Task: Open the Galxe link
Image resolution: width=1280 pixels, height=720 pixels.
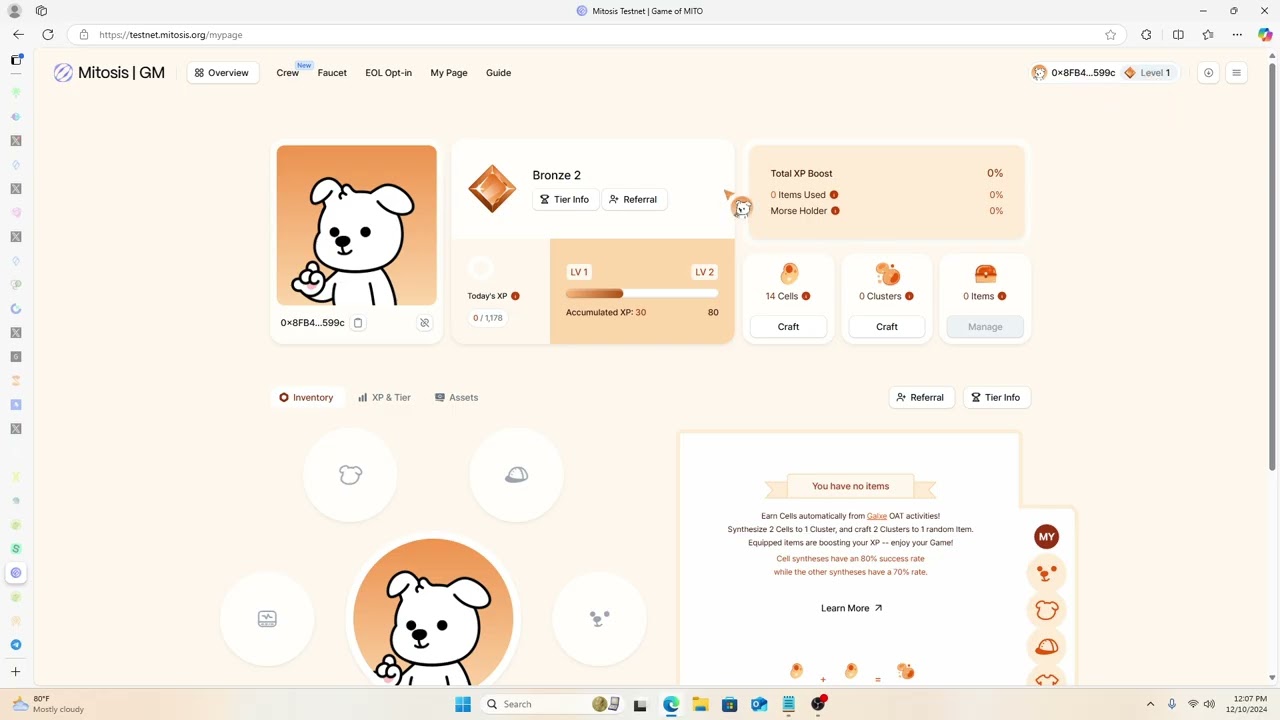Action: 877,516
